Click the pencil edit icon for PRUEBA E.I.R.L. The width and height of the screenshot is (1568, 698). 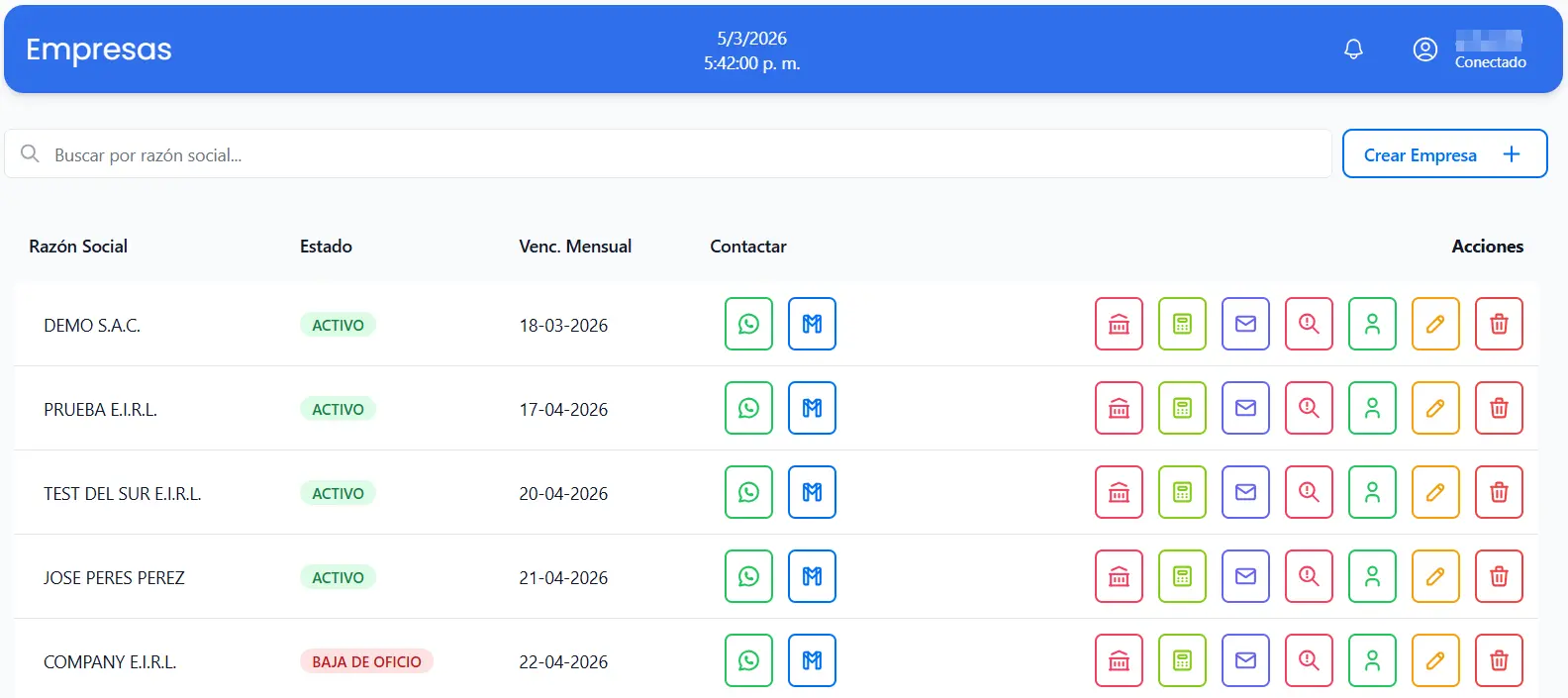tap(1435, 408)
